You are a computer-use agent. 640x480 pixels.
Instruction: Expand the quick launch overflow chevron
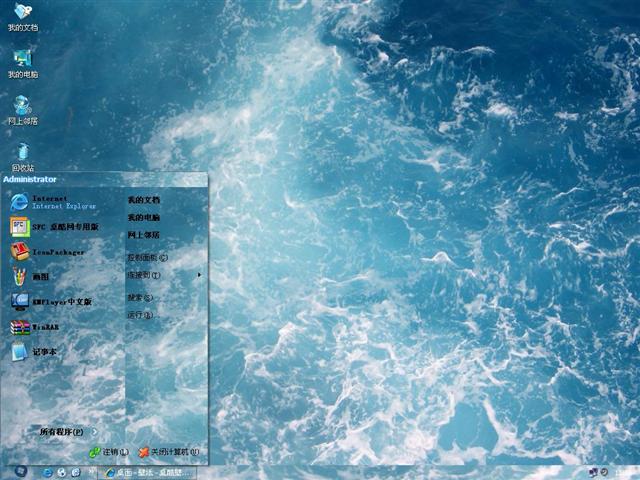[92, 471]
